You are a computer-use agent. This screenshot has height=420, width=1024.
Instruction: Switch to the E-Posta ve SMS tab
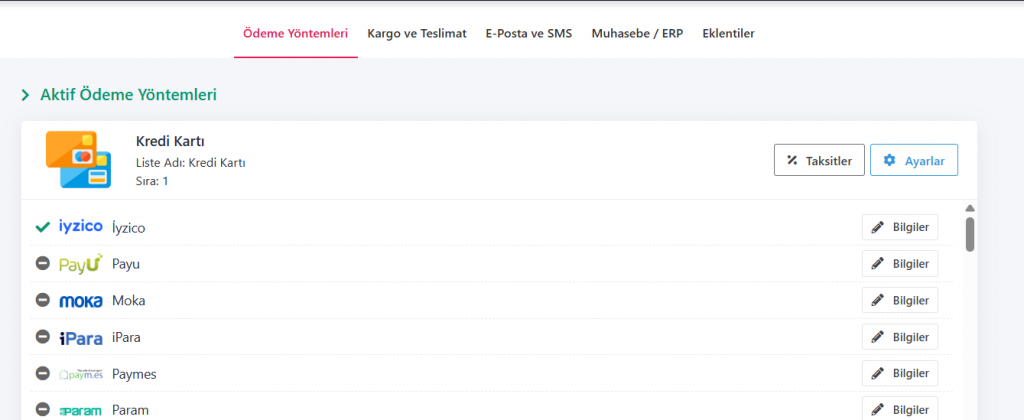click(x=528, y=33)
